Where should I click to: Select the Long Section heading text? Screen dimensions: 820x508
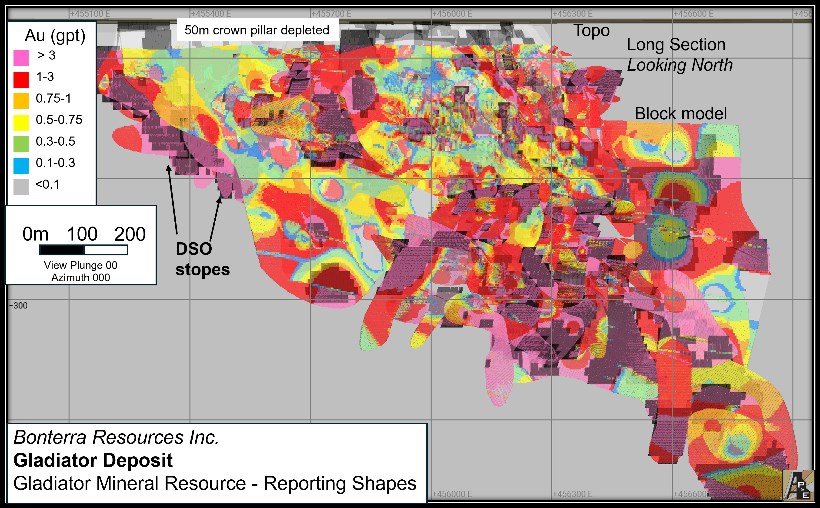676,45
